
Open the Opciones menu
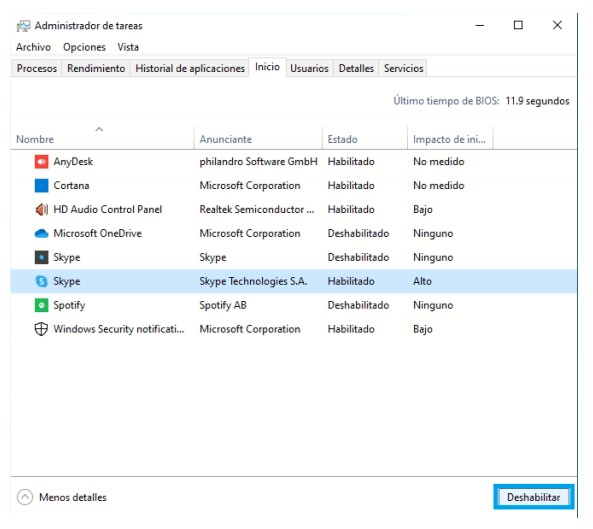(x=84, y=47)
